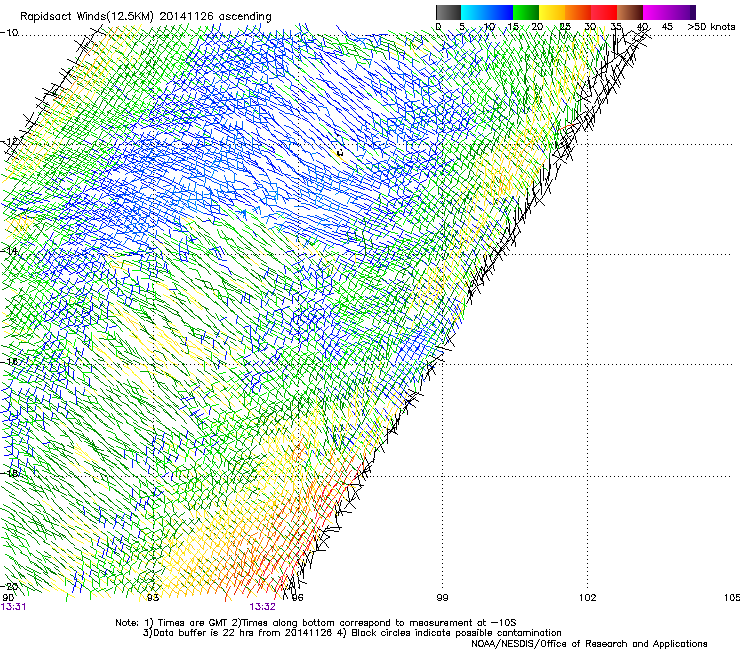Click the '-18' latitude axis label
740x650 pixels.
(x=9, y=473)
